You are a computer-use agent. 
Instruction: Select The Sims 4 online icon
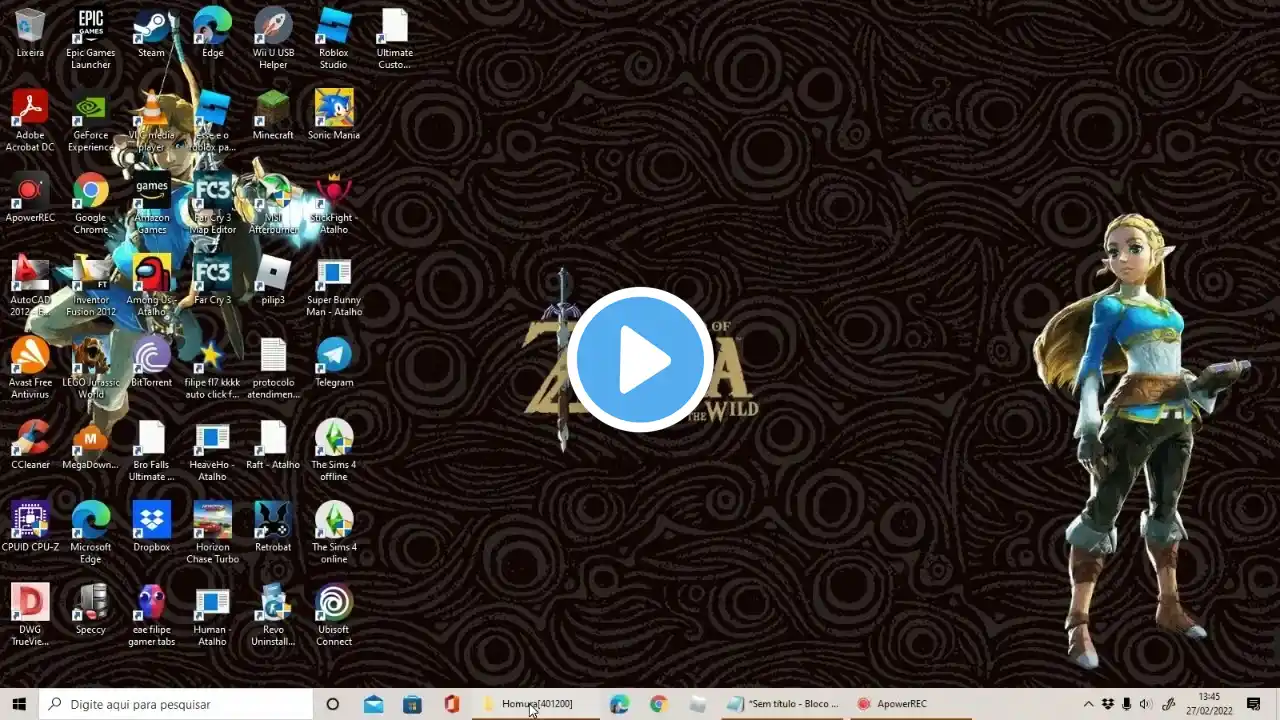tap(334, 533)
